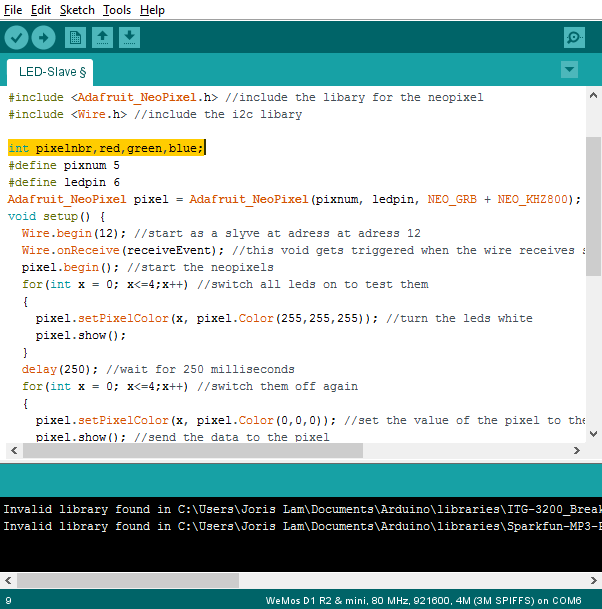Click 'Adafruit_NeoPixel.h' in the first include

click(x=144, y=97)
